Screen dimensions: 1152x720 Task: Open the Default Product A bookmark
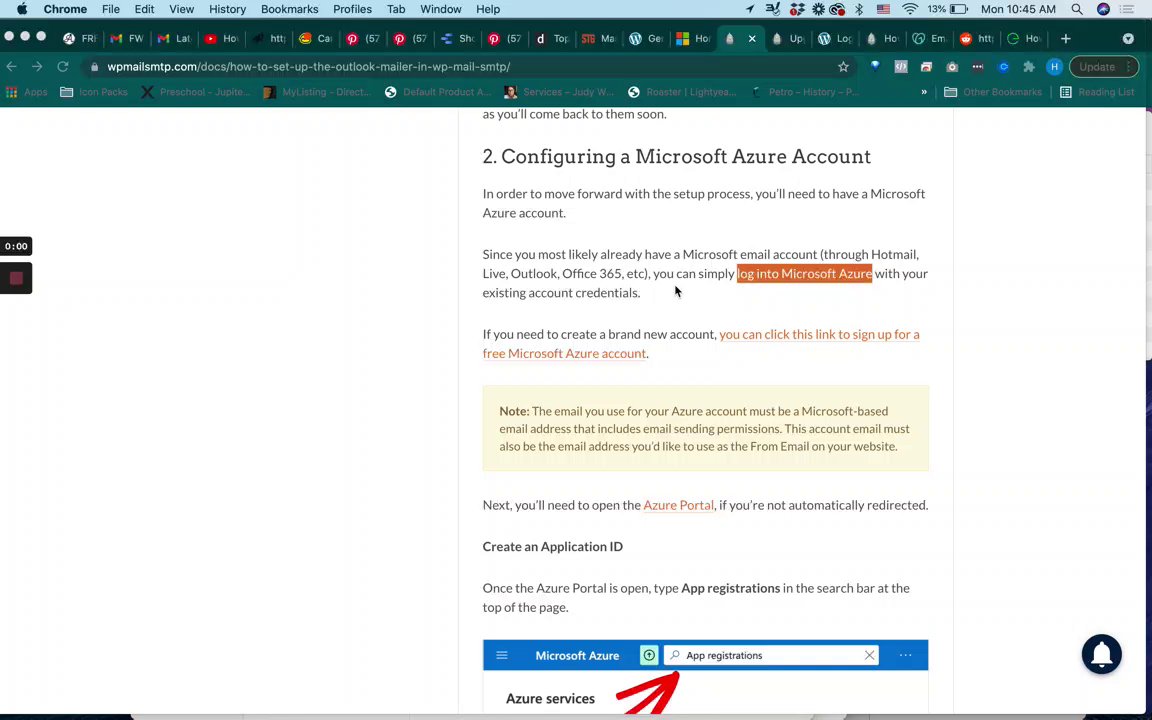438,92
